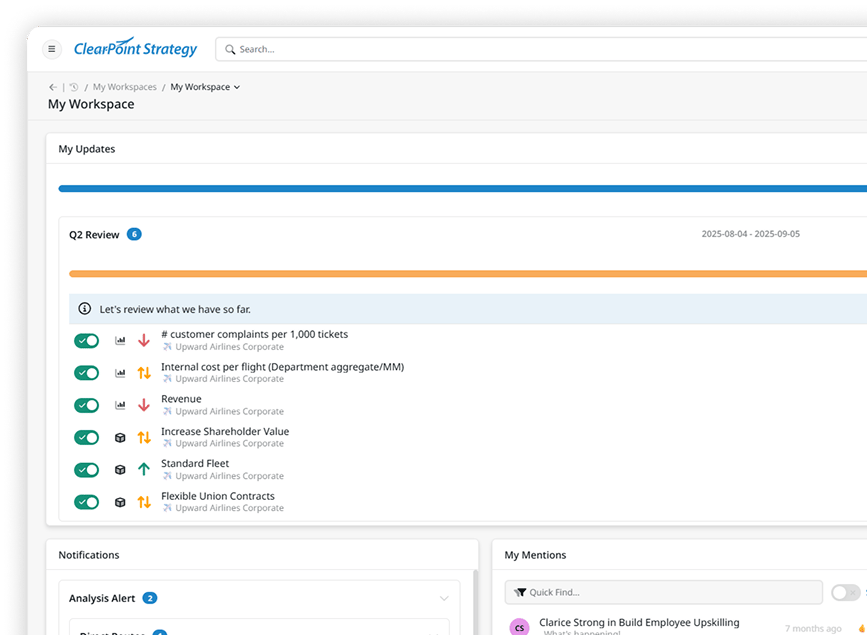
Task: Open the hamburger menu button
Action: click(51, 49)
